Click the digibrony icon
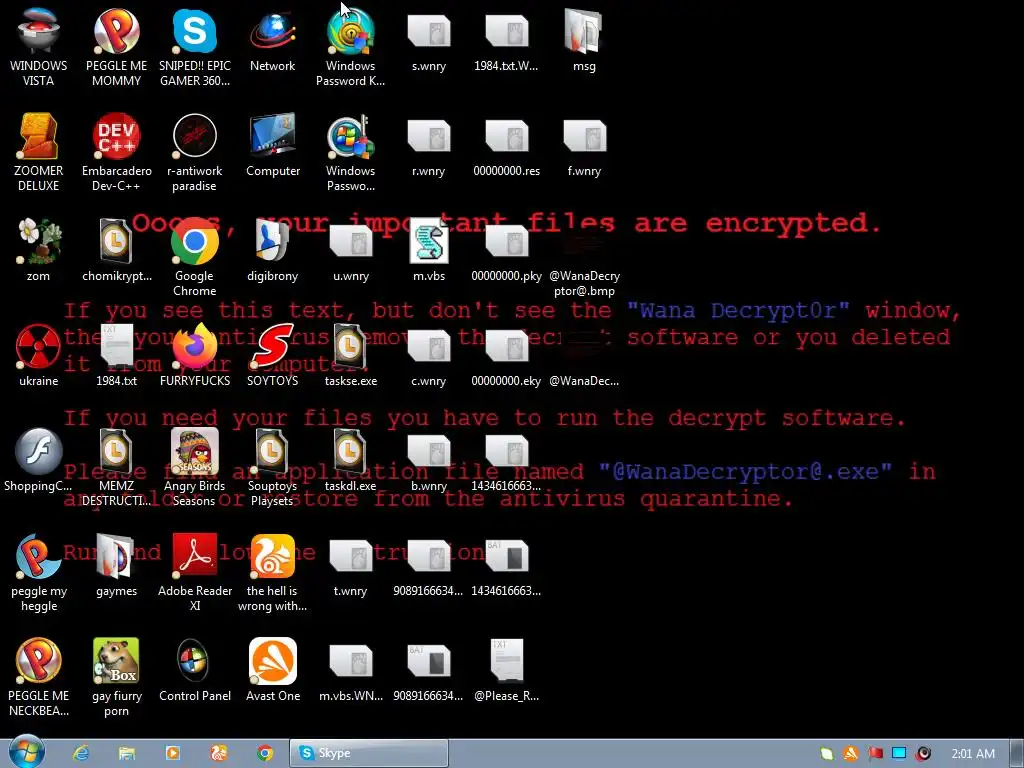Image resolution: width=1024 pixels, height=768 pixels. 272,249
